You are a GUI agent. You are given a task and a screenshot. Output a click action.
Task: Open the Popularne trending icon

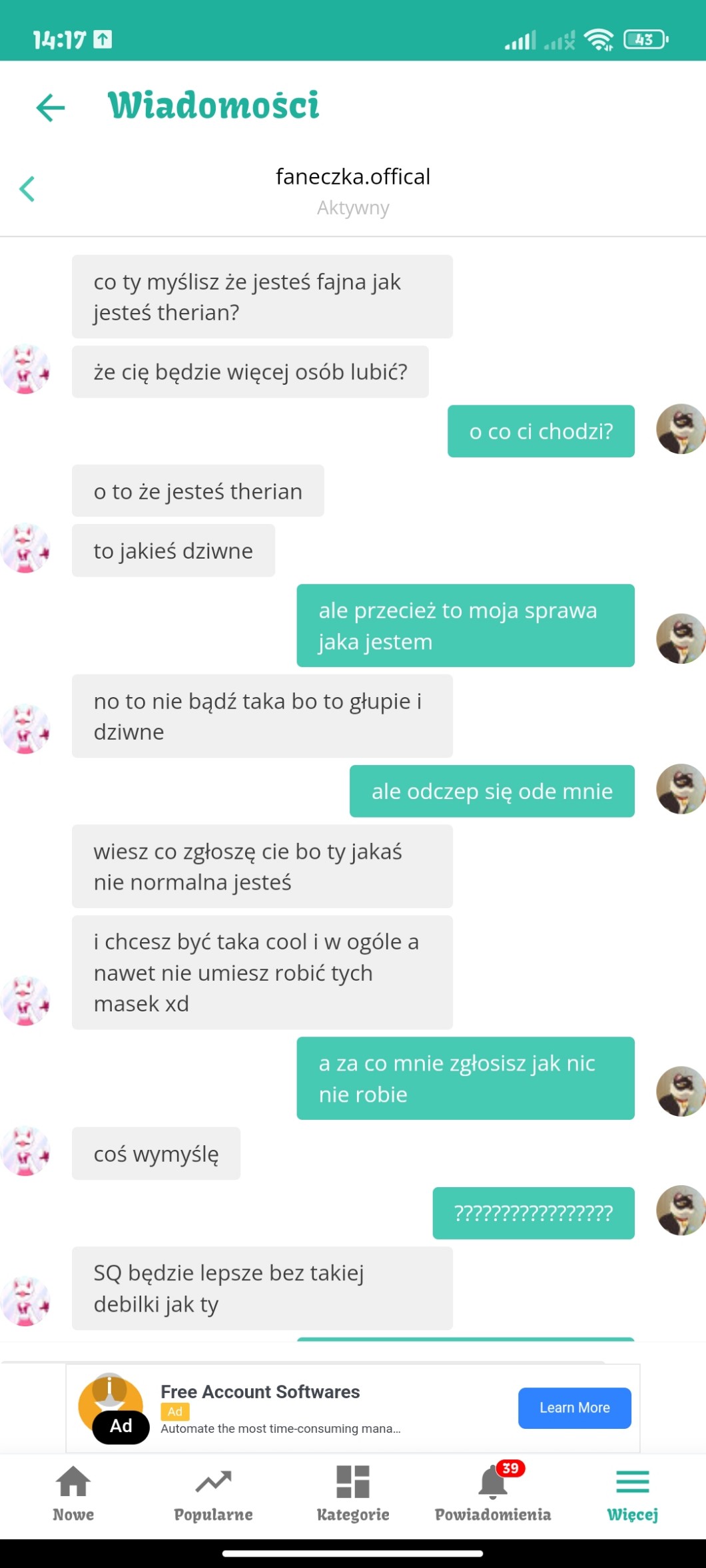pyautogui.click(x=213, y=1482)
